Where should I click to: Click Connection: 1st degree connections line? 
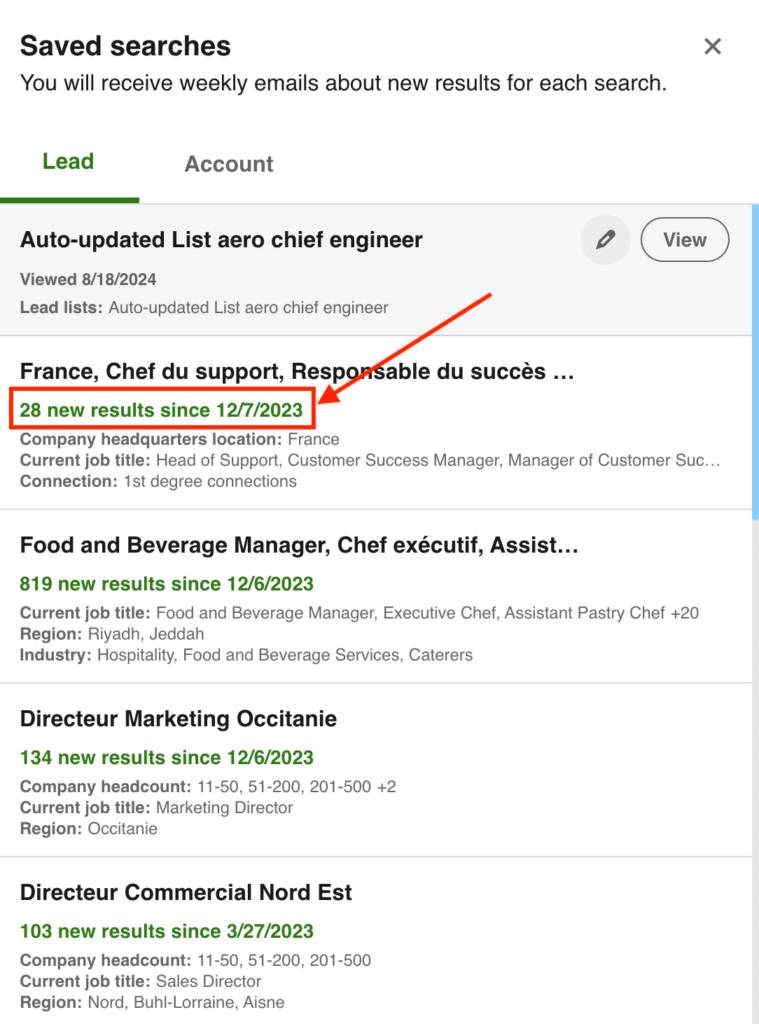point(158,481)
